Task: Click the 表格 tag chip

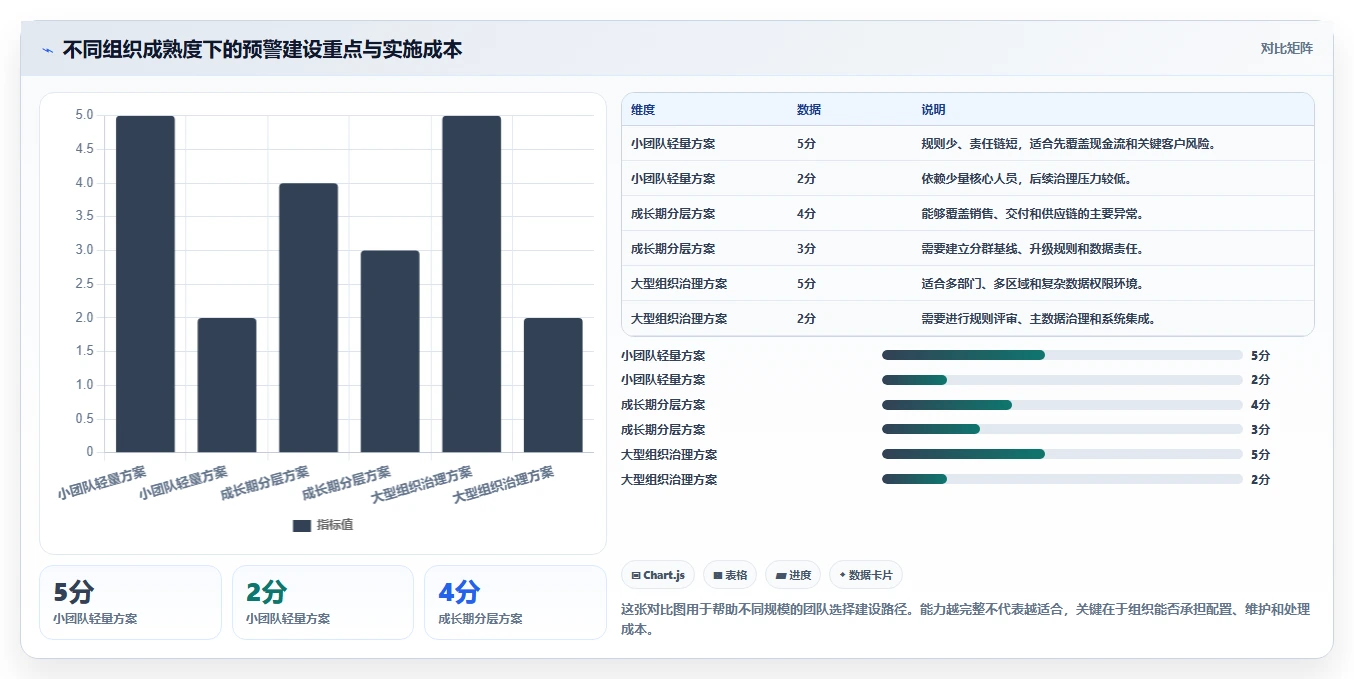Action: tap(730, 575)
